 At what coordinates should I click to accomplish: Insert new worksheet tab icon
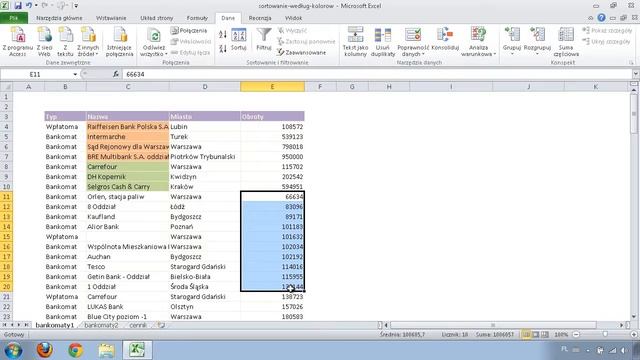[161, 325]
